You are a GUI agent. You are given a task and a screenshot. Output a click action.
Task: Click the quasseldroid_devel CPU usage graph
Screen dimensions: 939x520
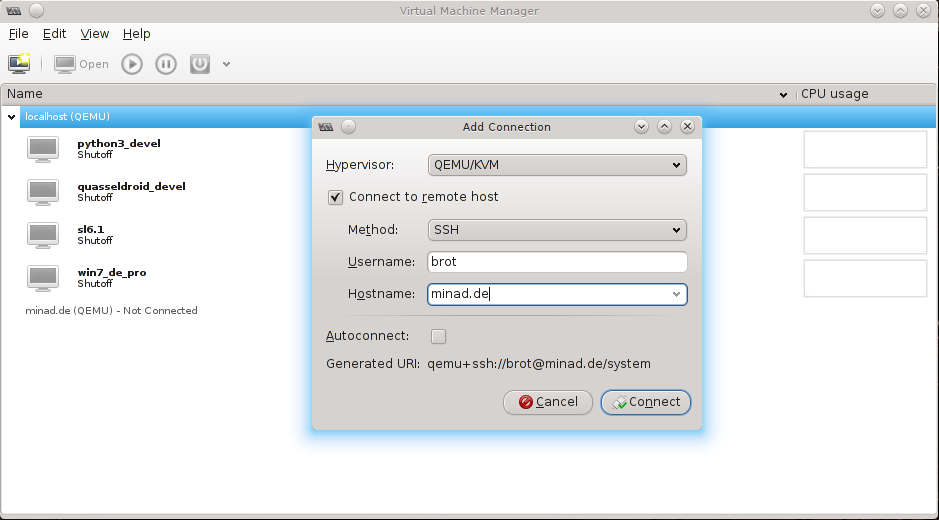click(865, 192)
